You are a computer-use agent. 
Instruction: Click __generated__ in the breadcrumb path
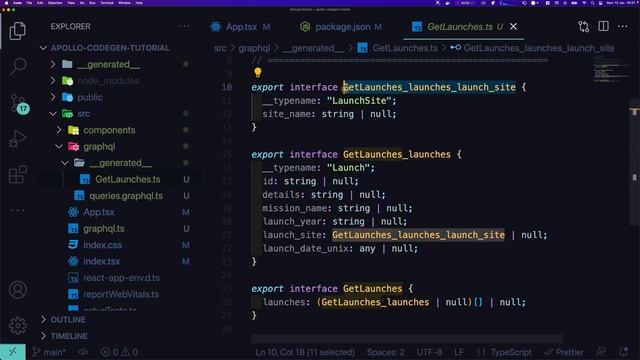313,48
